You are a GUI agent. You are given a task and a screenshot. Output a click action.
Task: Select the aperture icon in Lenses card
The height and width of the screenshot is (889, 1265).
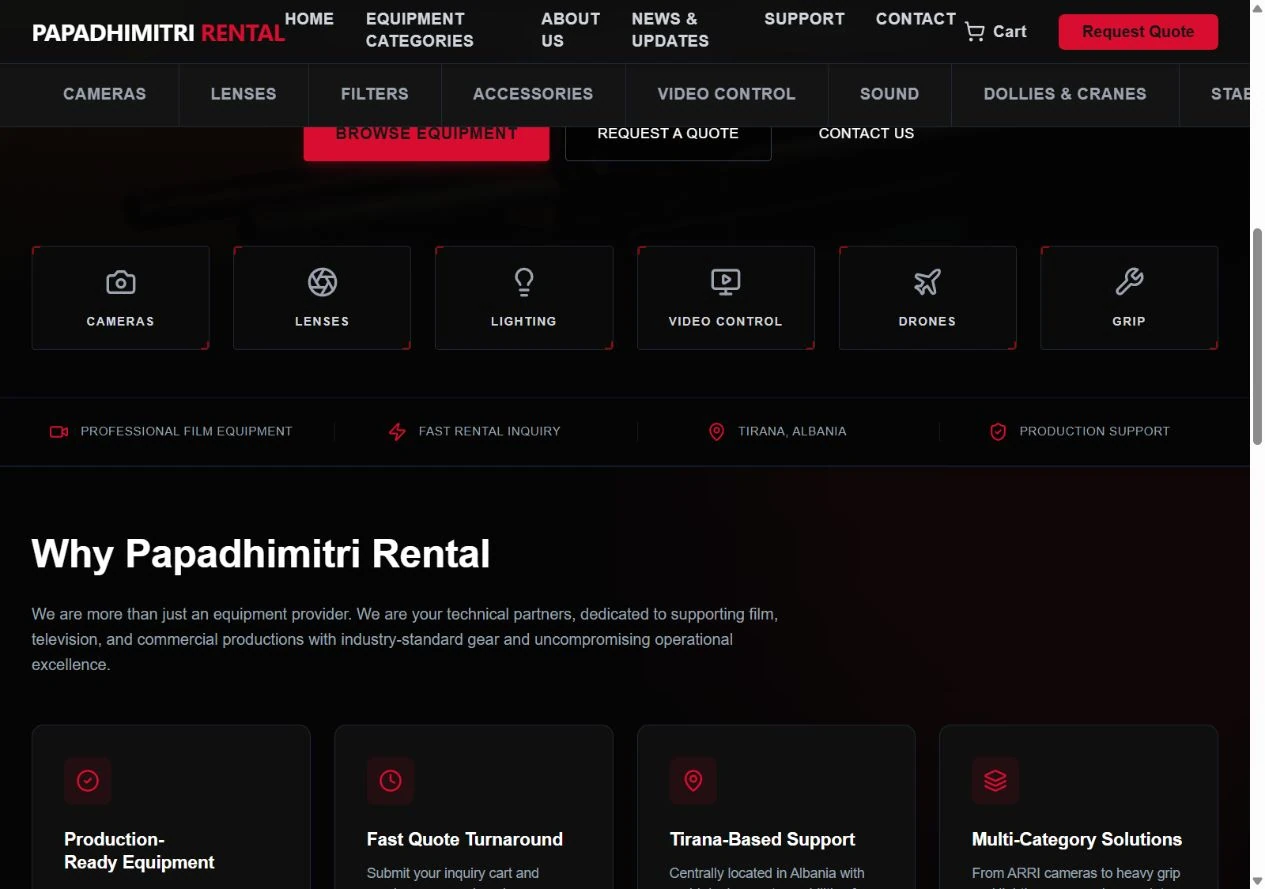(x=322, y=283)
